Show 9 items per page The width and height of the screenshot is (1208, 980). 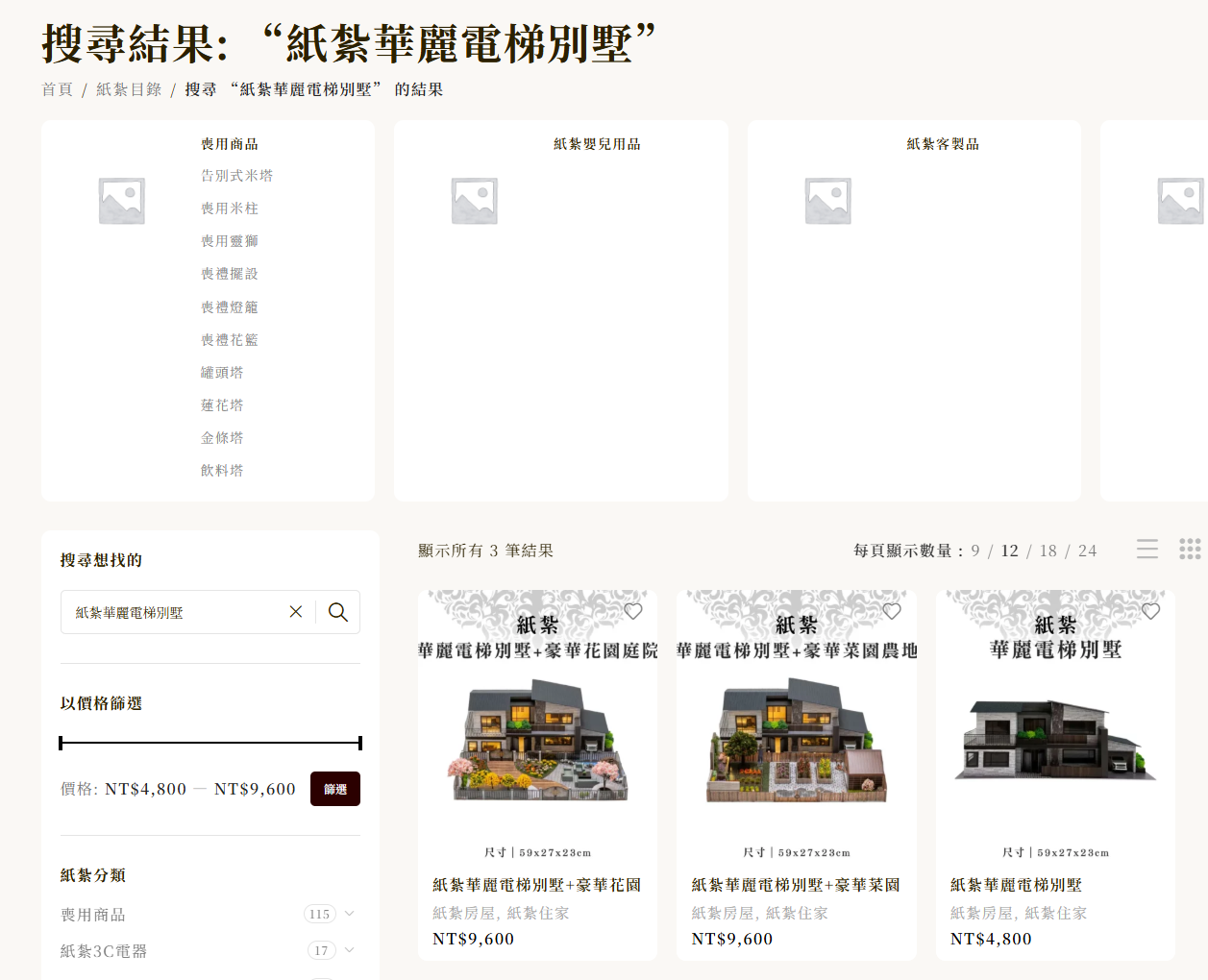(x=975, y=551)
